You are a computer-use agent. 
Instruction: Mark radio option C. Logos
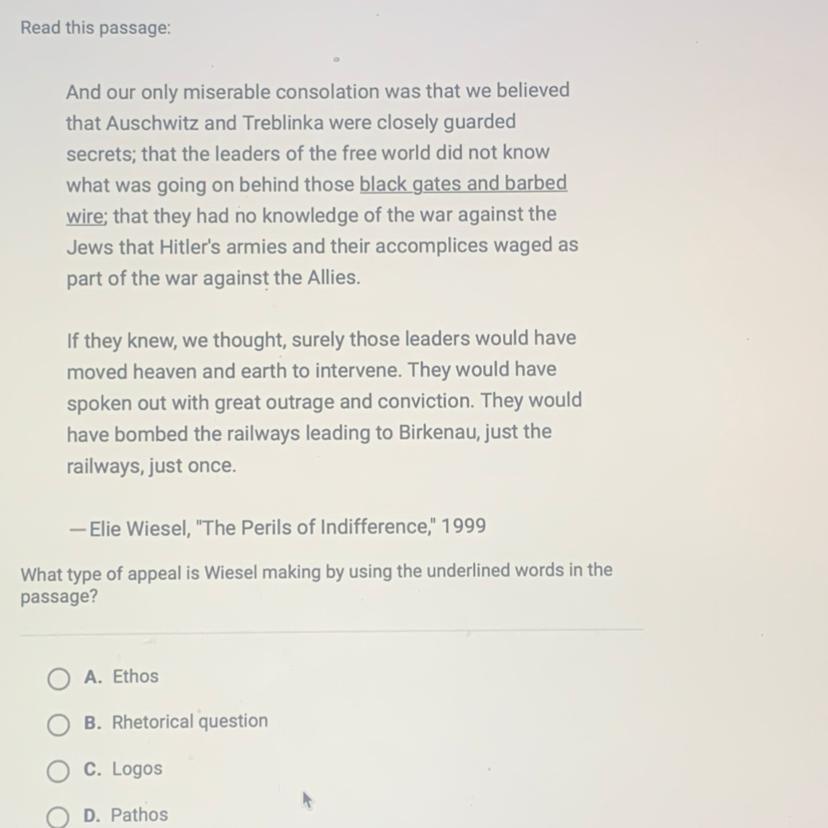58,771
